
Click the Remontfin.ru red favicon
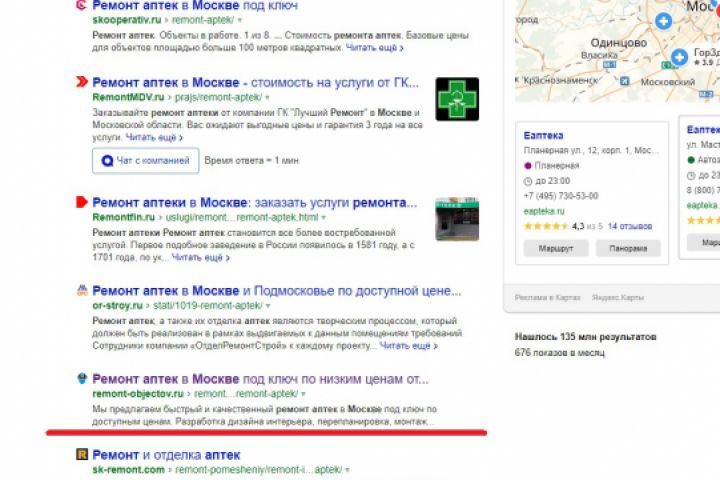click(81, 202)
